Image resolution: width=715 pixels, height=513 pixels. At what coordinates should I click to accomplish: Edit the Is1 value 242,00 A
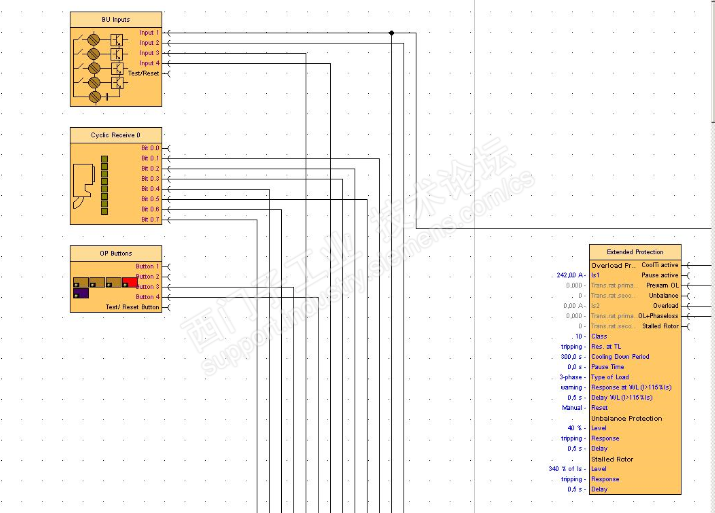(570, 275)
